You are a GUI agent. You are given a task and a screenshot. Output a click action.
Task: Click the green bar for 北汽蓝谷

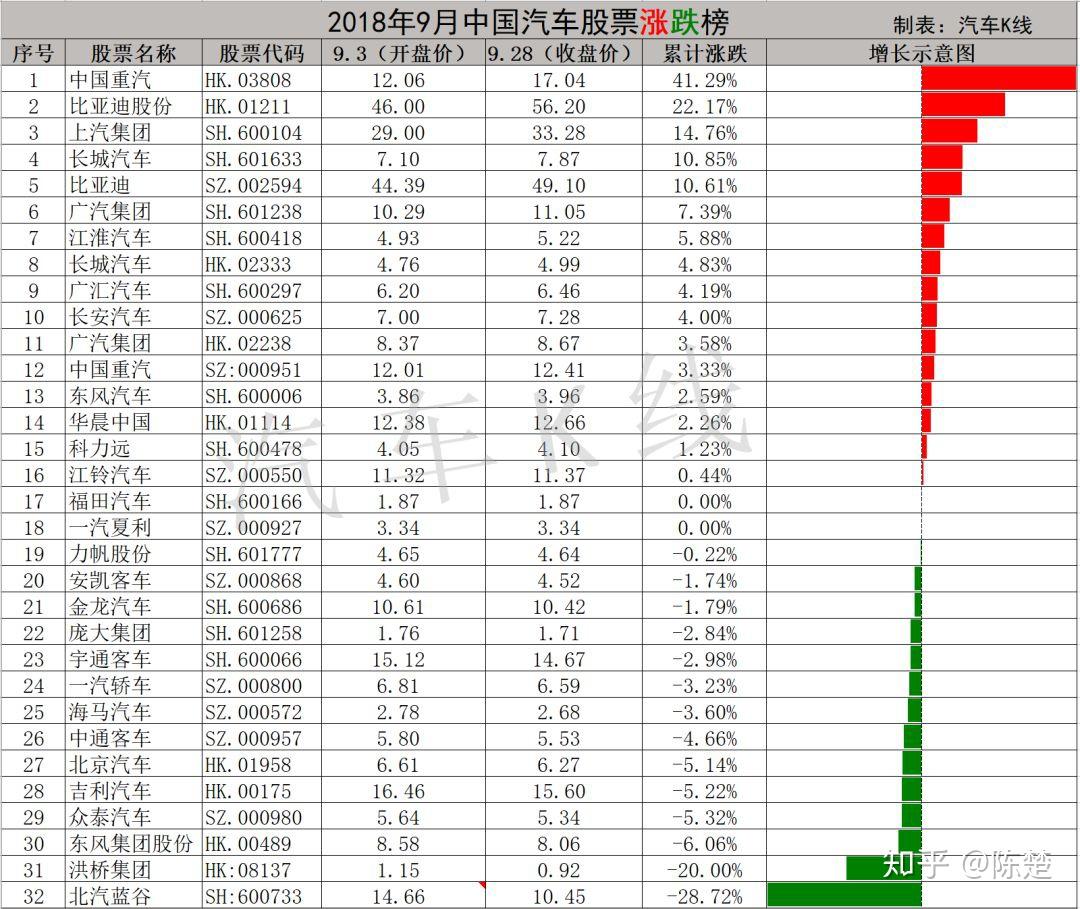844,895
